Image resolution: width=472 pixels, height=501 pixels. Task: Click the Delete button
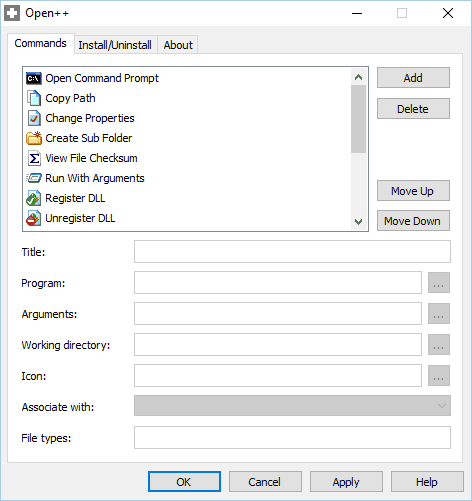413,109
